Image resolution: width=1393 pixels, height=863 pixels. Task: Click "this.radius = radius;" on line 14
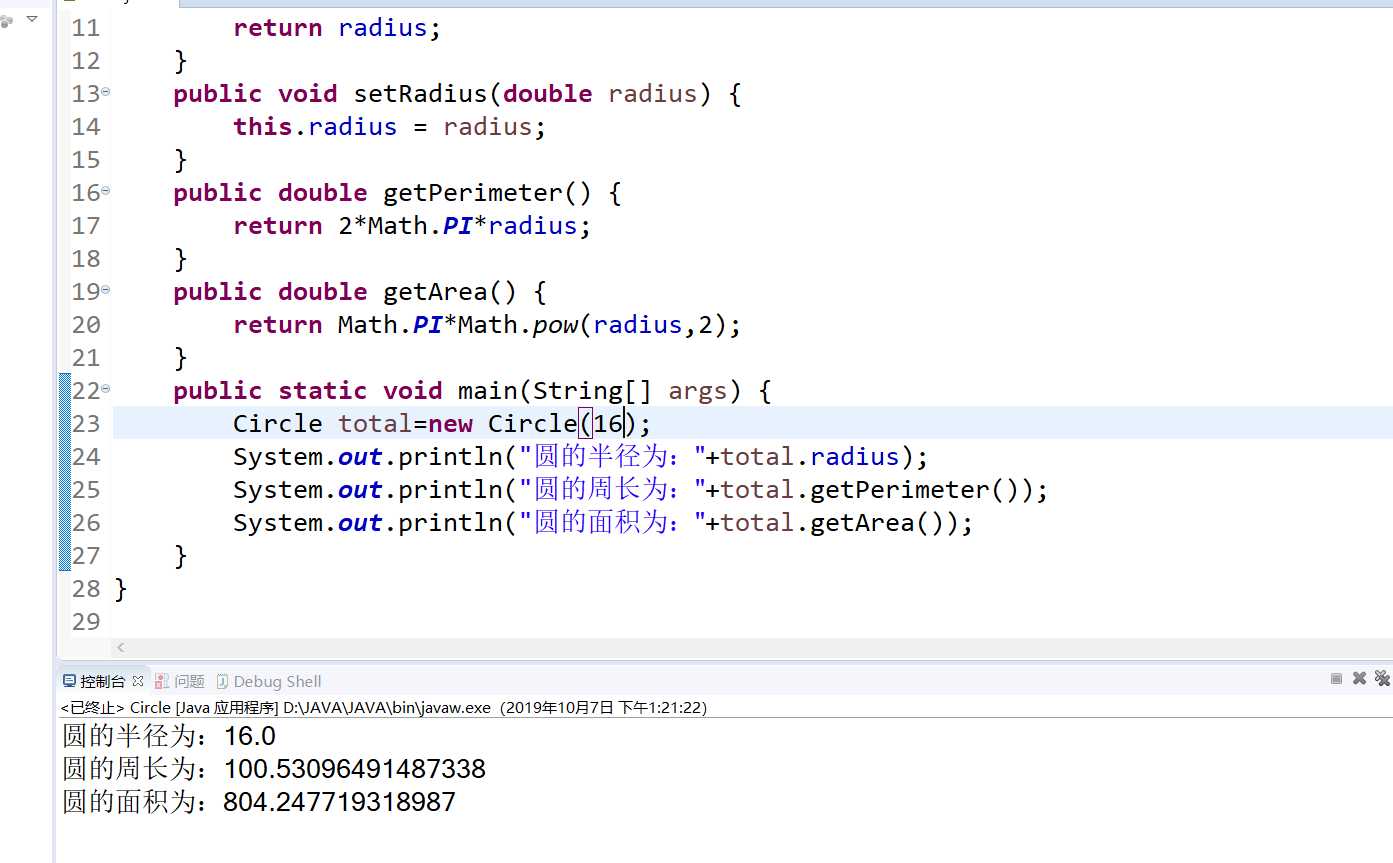(390, 126)
